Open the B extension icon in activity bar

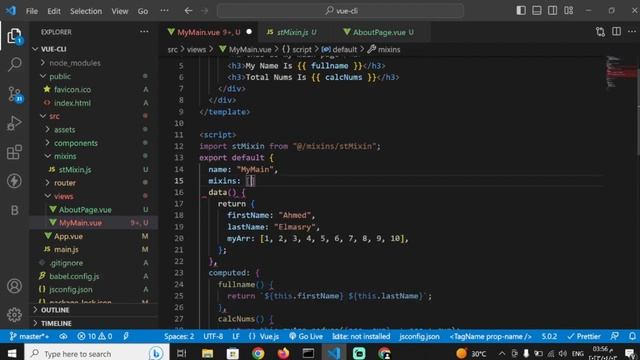click(14, 210)
